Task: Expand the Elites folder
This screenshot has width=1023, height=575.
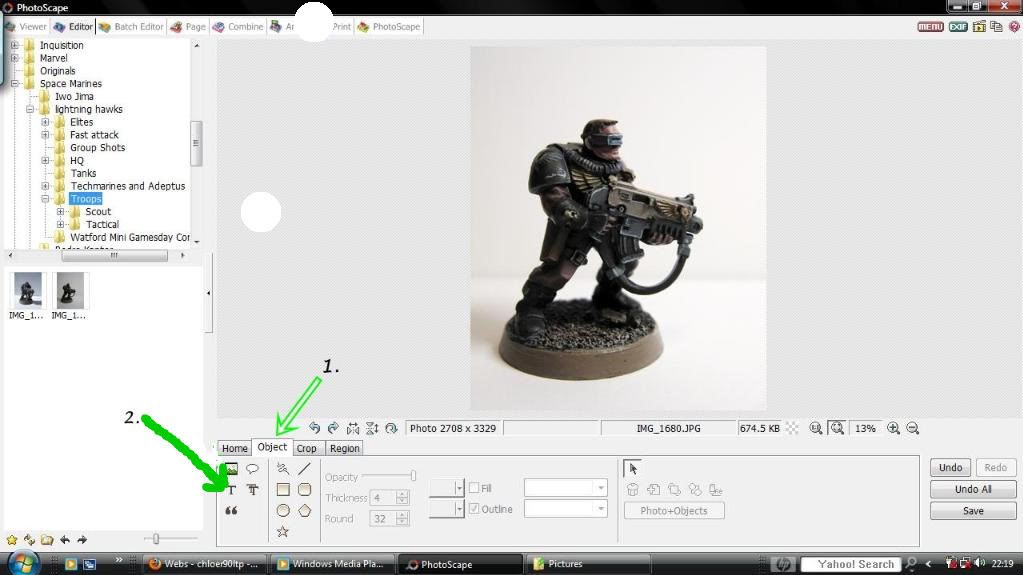Action: point(45,122)
